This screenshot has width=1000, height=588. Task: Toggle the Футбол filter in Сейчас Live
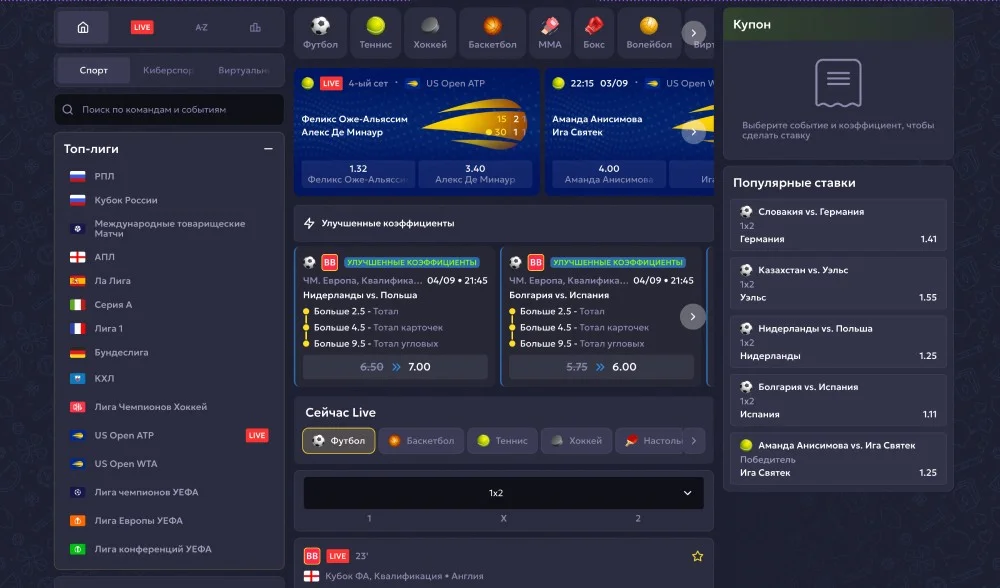[x=339, y=441]
